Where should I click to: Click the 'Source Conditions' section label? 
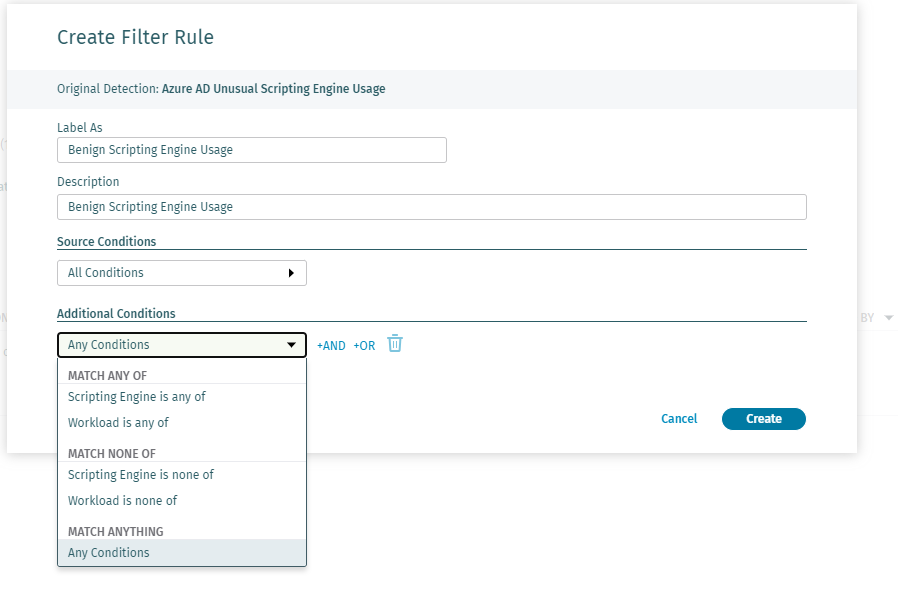[107, 242]
